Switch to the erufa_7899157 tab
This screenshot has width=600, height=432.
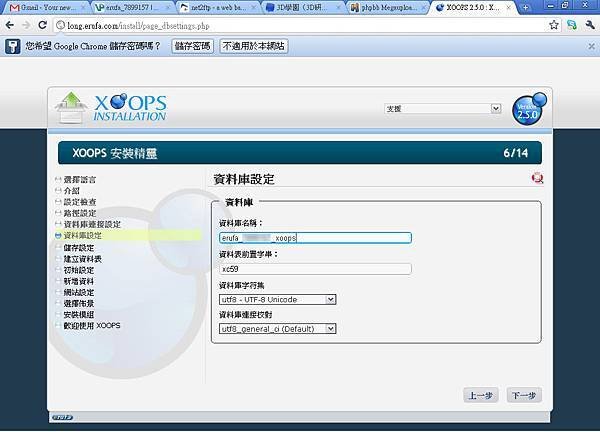coord(132,7)
